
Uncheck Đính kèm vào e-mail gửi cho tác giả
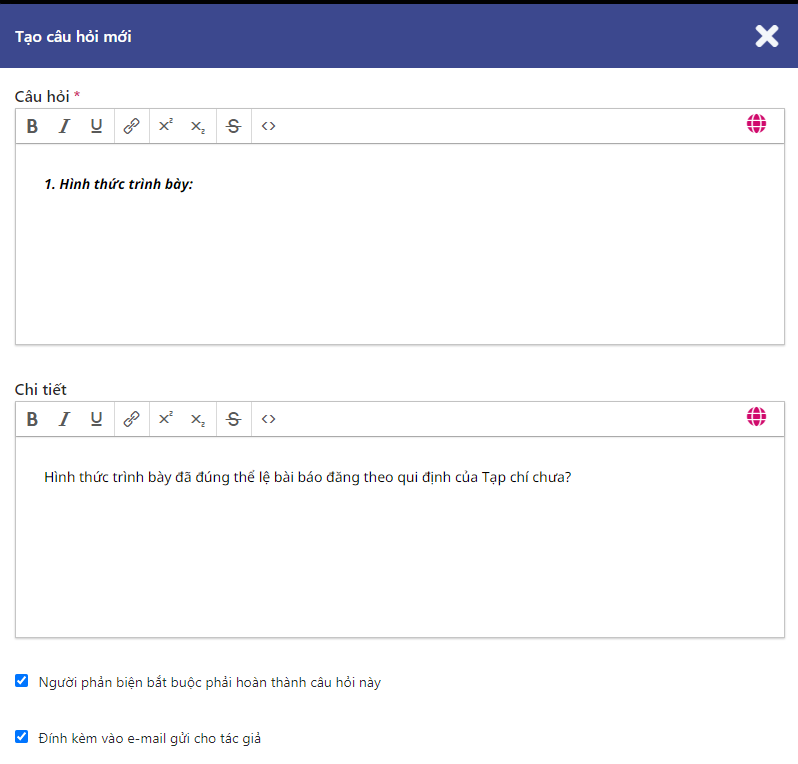point(22,737)
